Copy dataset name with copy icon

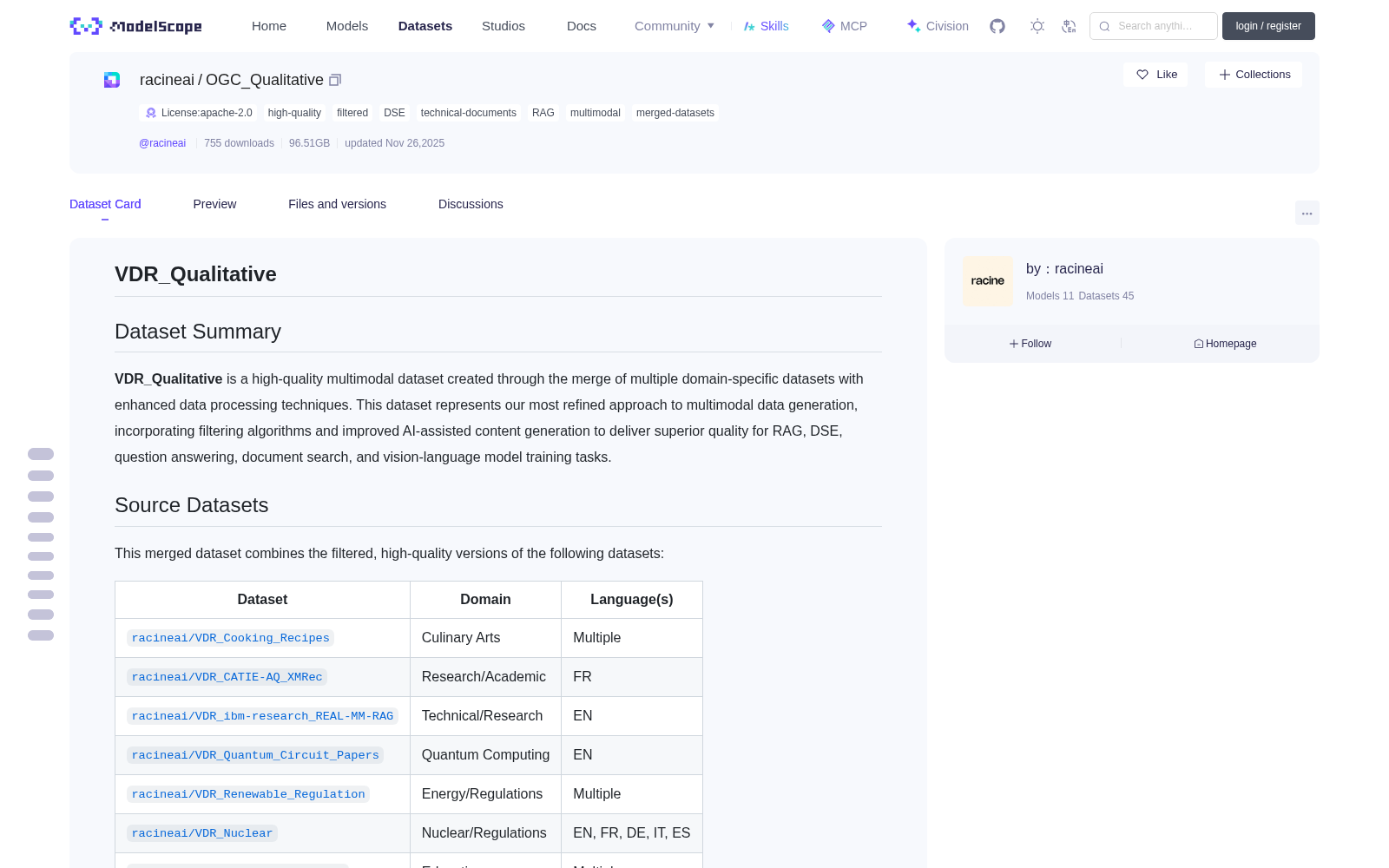coord(335,80)
